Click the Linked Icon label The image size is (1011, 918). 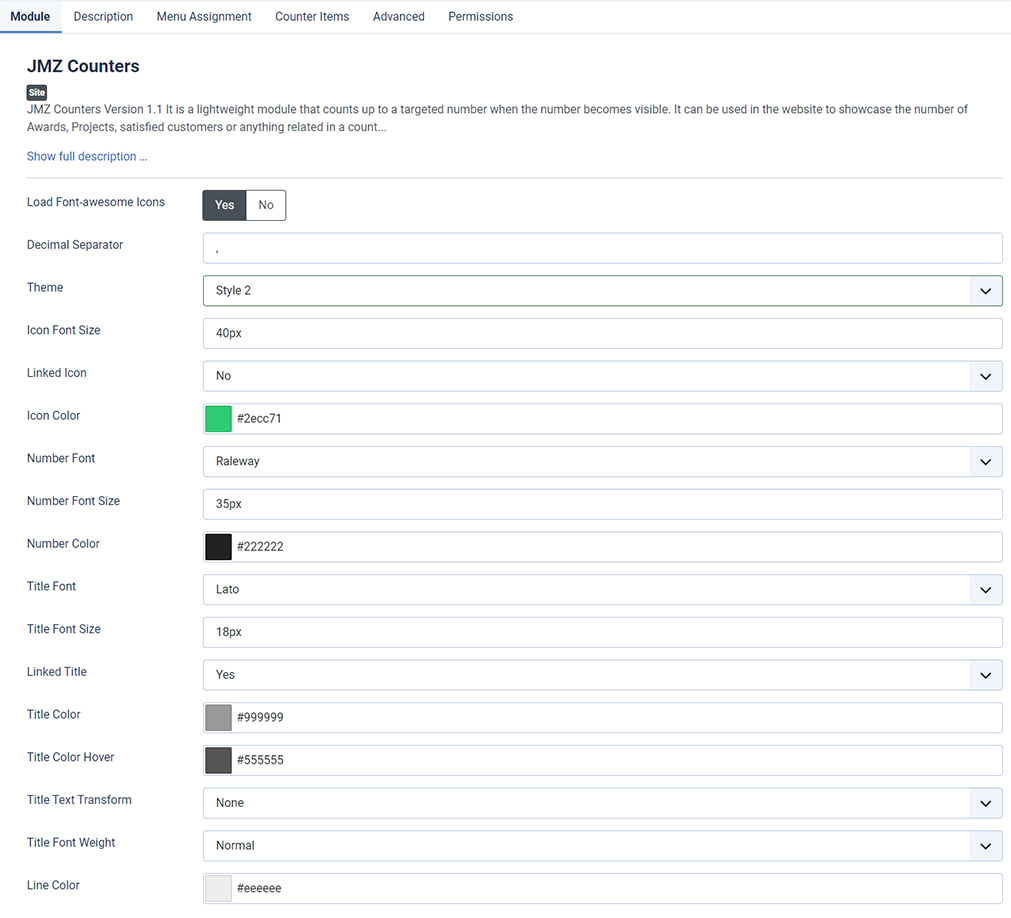coord(57,373)
